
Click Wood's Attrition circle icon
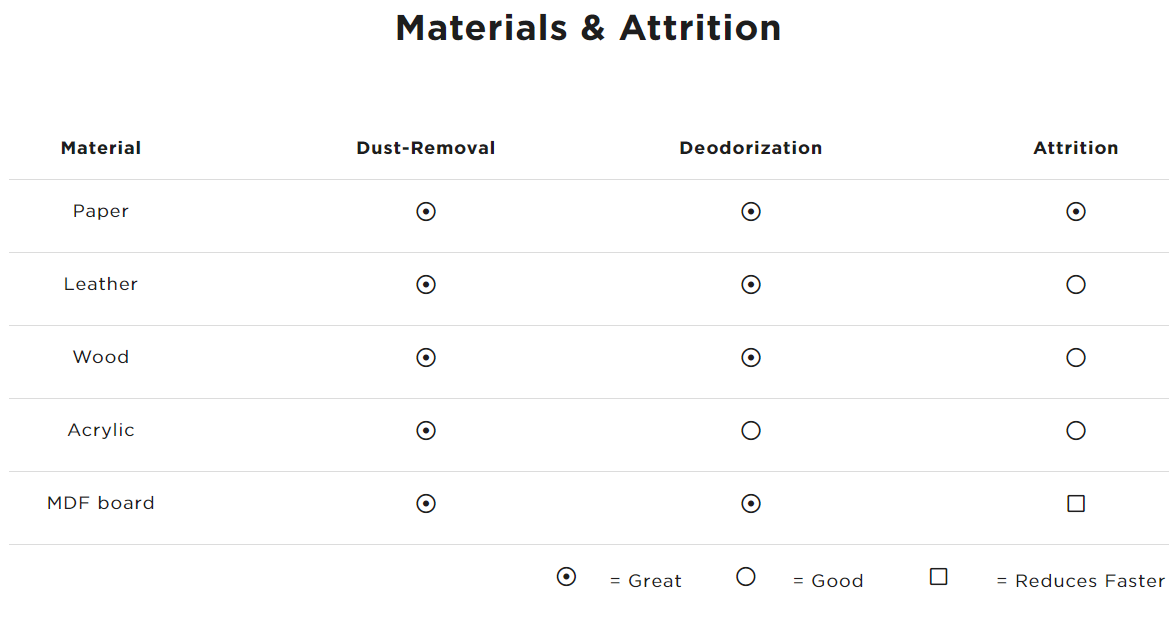click(1076, 358)
